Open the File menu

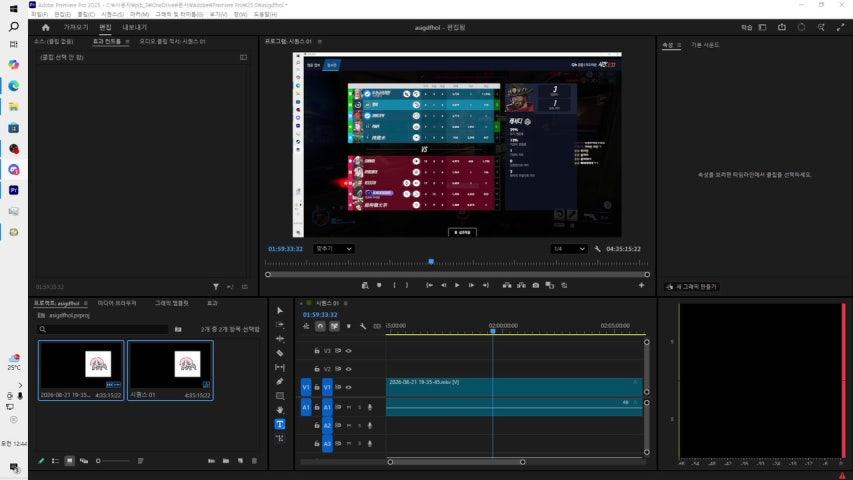coord(39,14)
